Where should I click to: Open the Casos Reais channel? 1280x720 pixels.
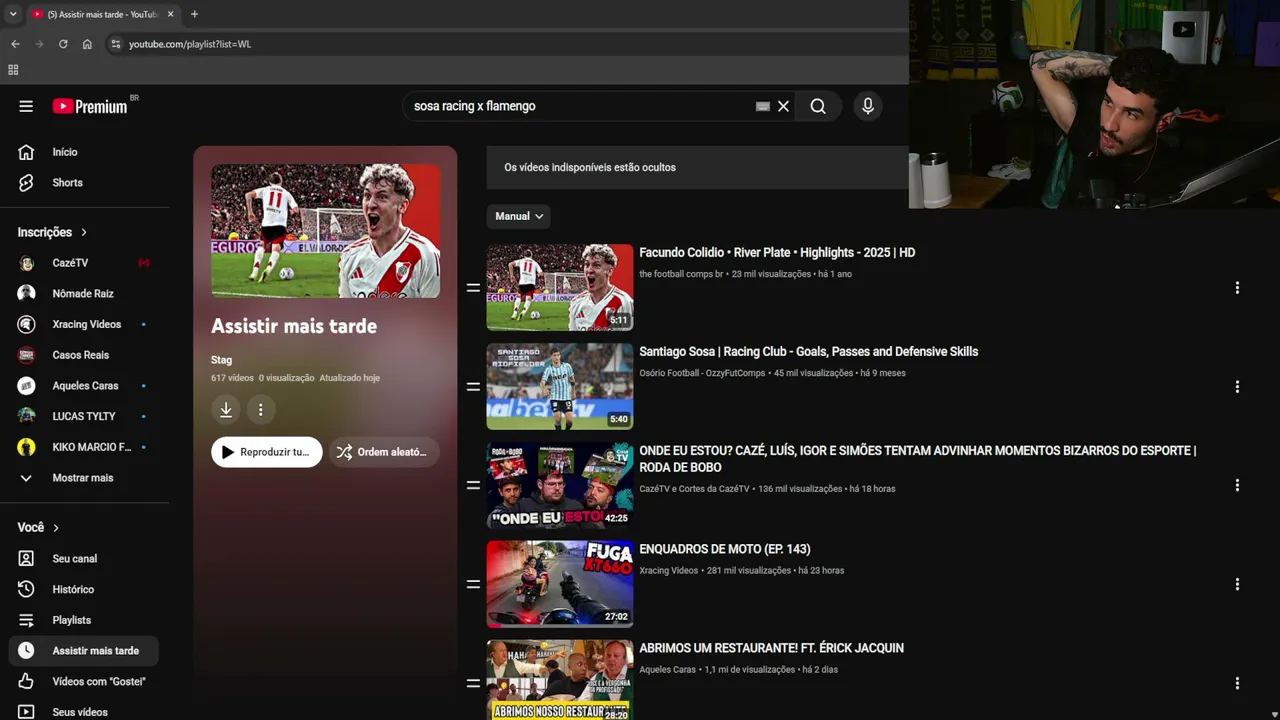tap(83, 355)
